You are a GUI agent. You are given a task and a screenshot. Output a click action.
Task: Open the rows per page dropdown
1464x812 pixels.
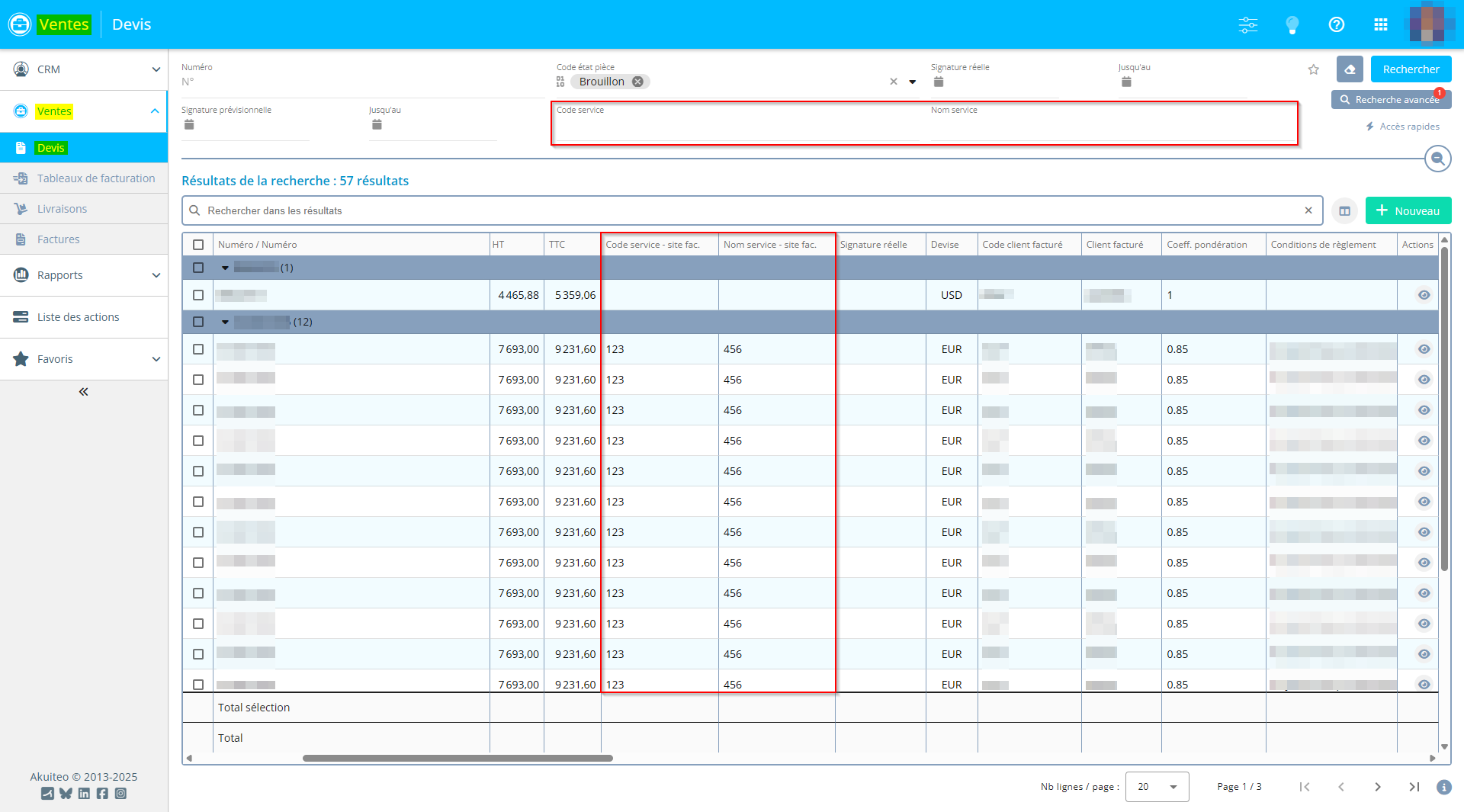point(1157,787)
